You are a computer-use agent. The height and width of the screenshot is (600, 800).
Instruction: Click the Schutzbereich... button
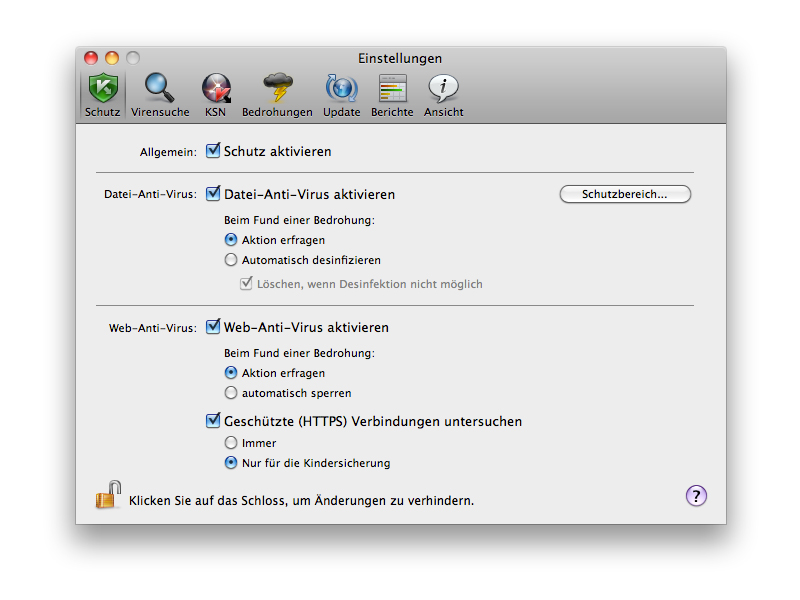pyautogui.click(x=625, y=194)
